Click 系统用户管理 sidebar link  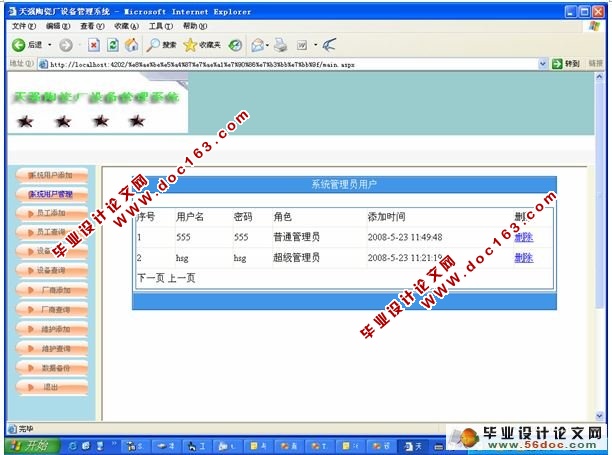tap(51, 194)
